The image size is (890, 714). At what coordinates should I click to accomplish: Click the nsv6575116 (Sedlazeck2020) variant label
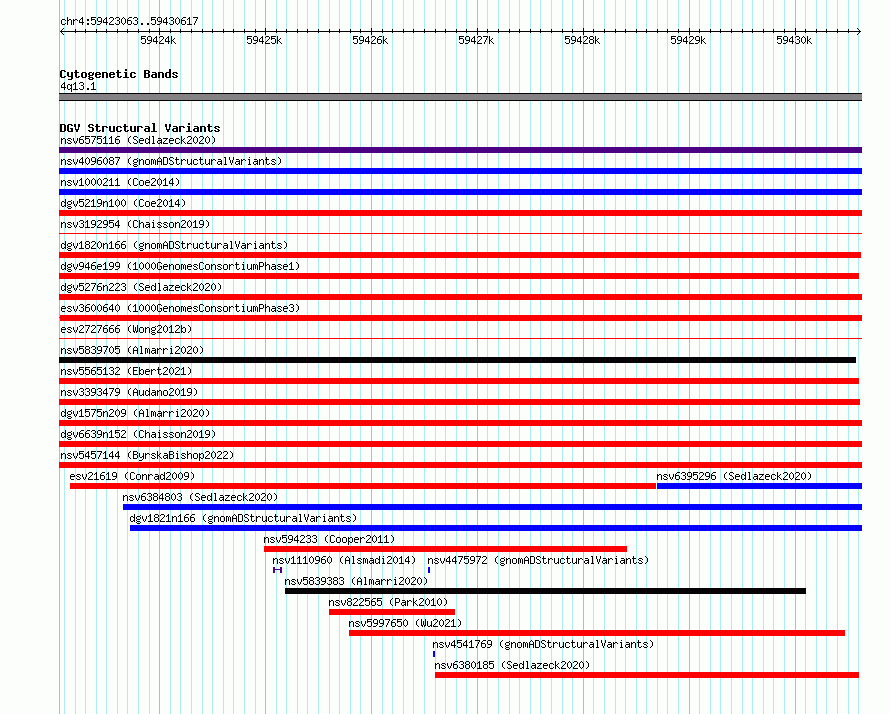(138, 140)
